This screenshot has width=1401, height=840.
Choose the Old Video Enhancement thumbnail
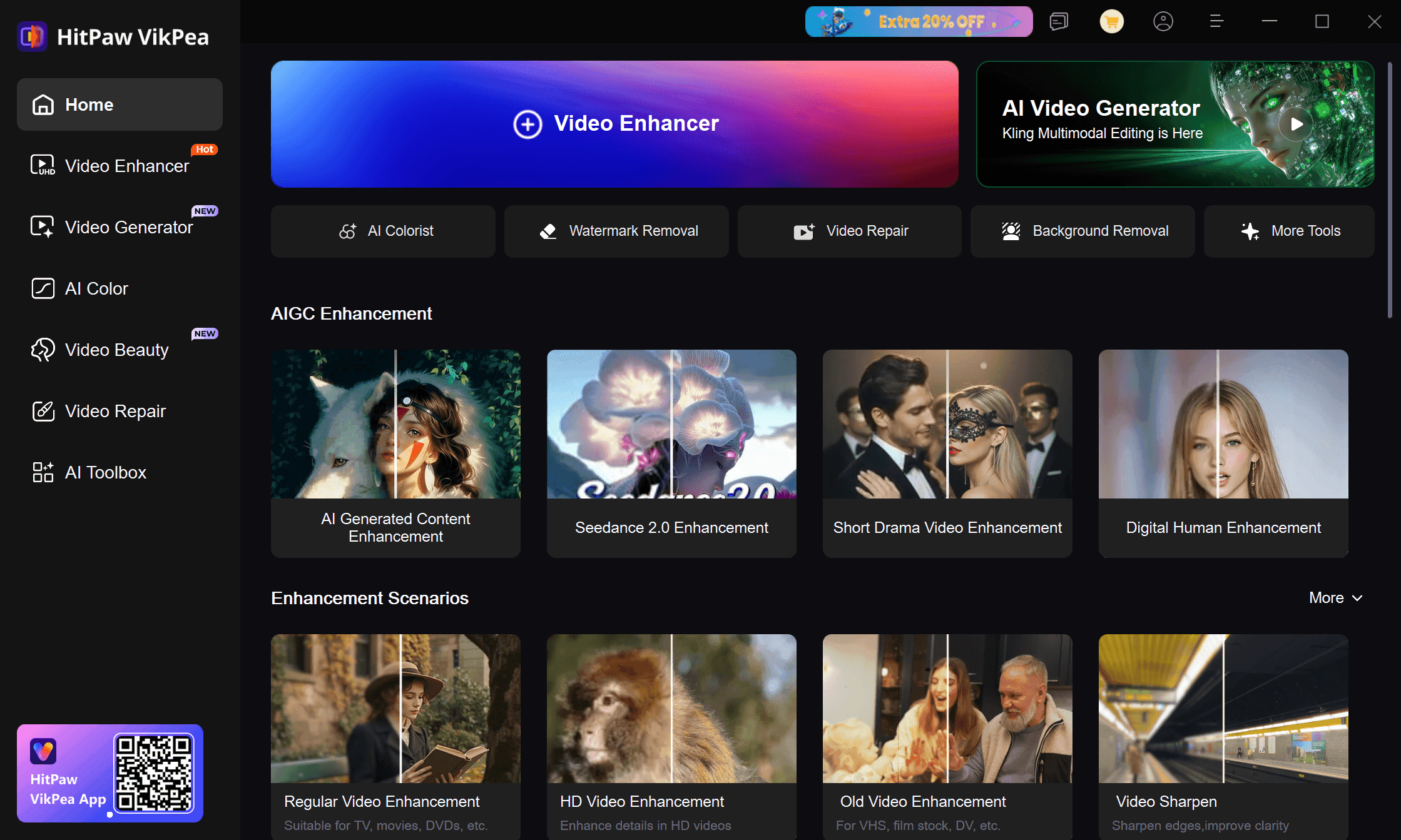tap(947, 709)
